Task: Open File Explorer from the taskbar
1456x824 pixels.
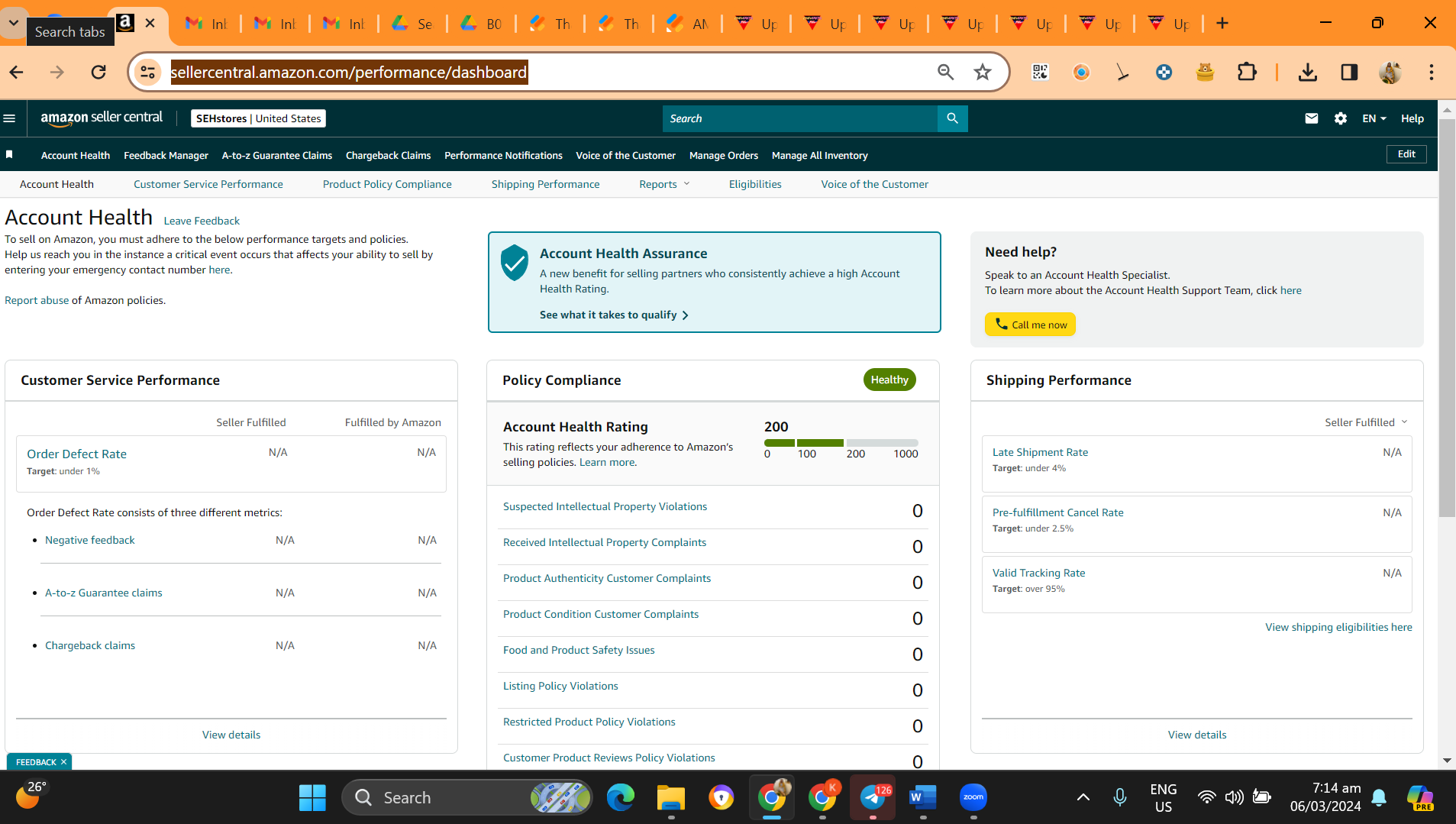Action: pyautogui.click(x=671, y=798)
